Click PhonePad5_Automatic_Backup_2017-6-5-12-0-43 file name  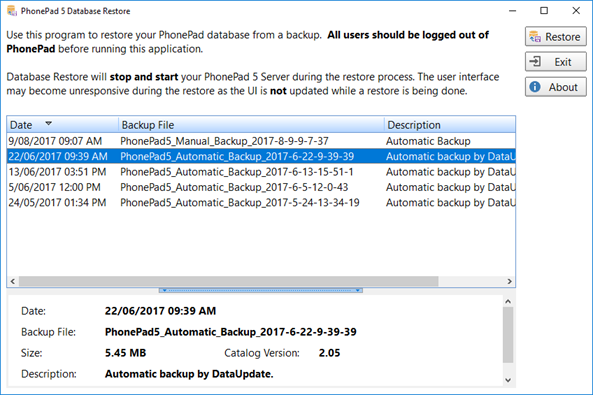click(x=234, y=187)
